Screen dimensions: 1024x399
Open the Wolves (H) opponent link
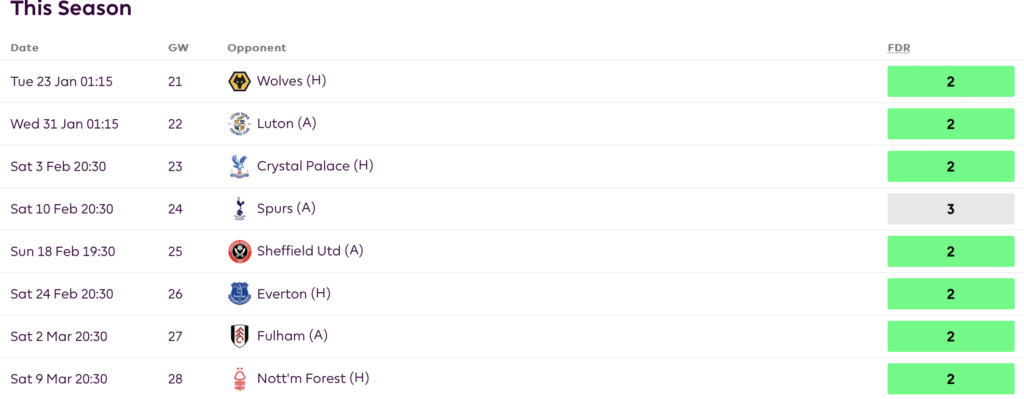(291, 81)
